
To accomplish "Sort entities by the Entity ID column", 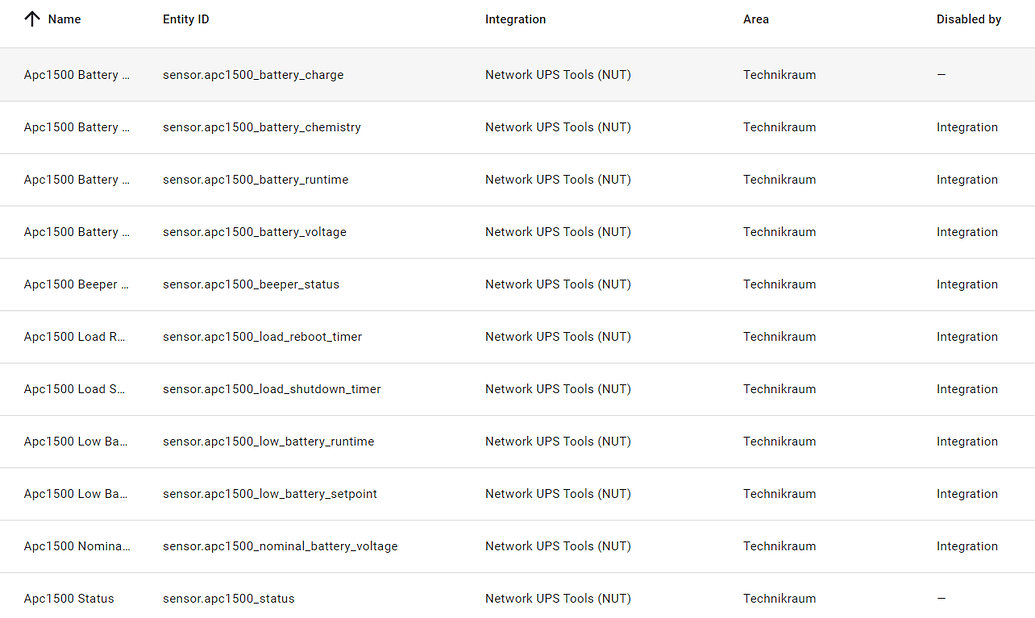I will click(x=185, y=18).
